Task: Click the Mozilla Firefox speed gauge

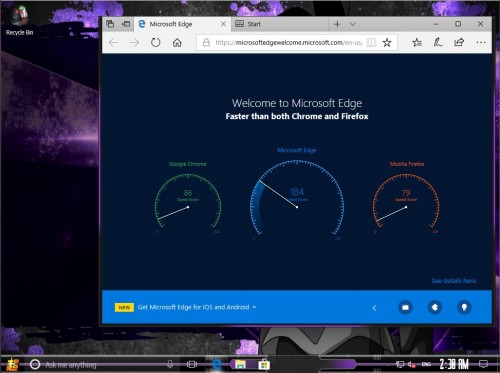Action: point(406,202)
